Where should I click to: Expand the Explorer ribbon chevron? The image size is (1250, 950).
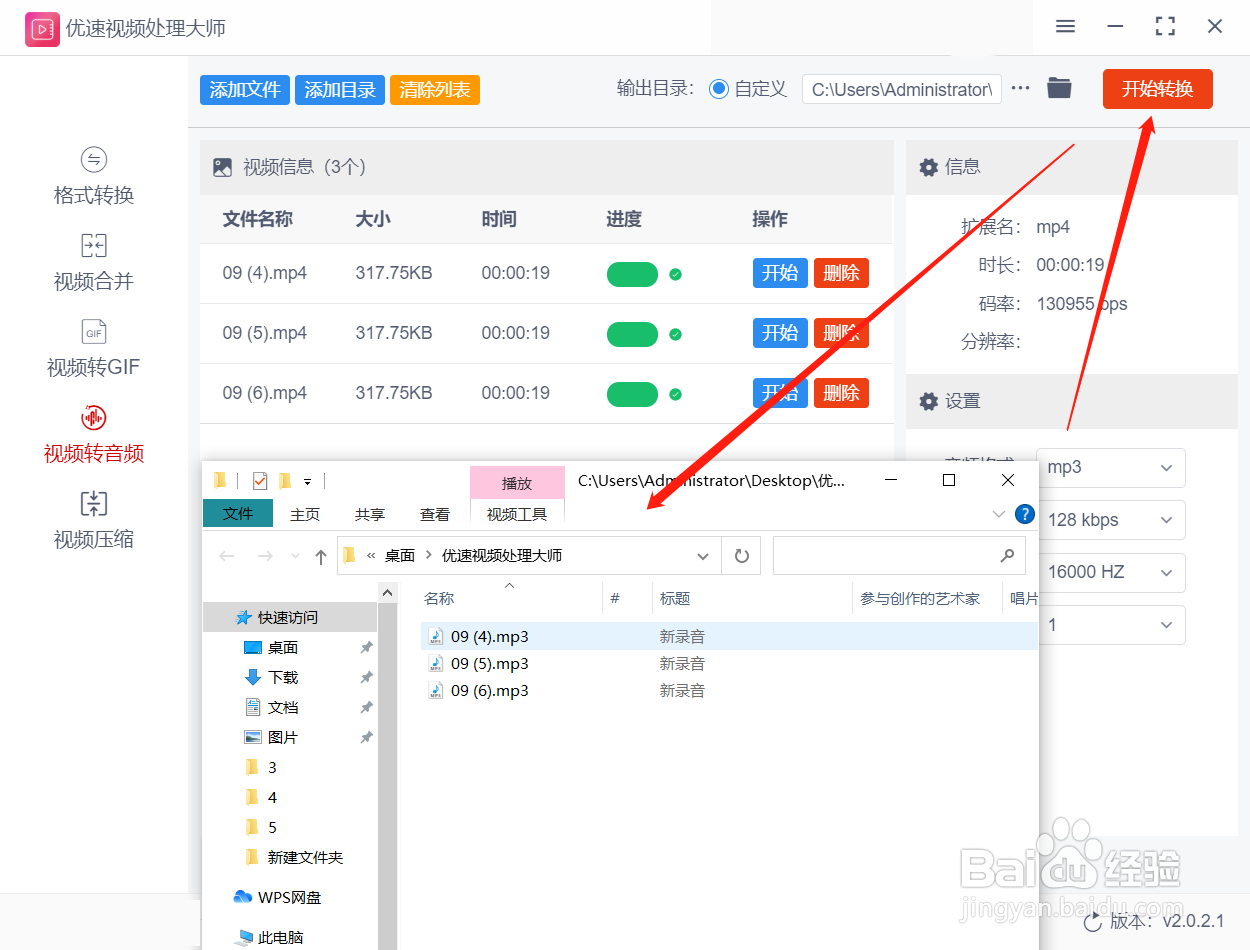[x=998, y=514]
